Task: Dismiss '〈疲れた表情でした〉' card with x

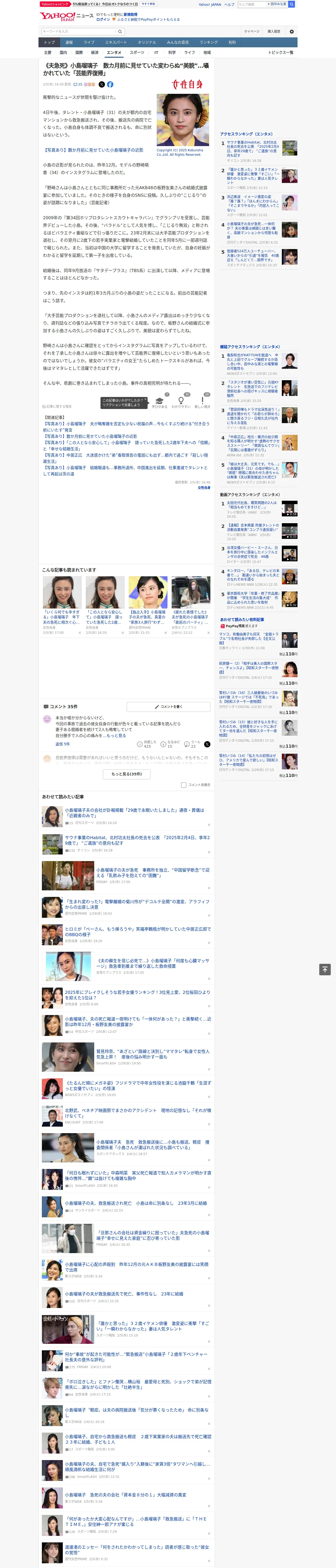Action: (208, 632)
